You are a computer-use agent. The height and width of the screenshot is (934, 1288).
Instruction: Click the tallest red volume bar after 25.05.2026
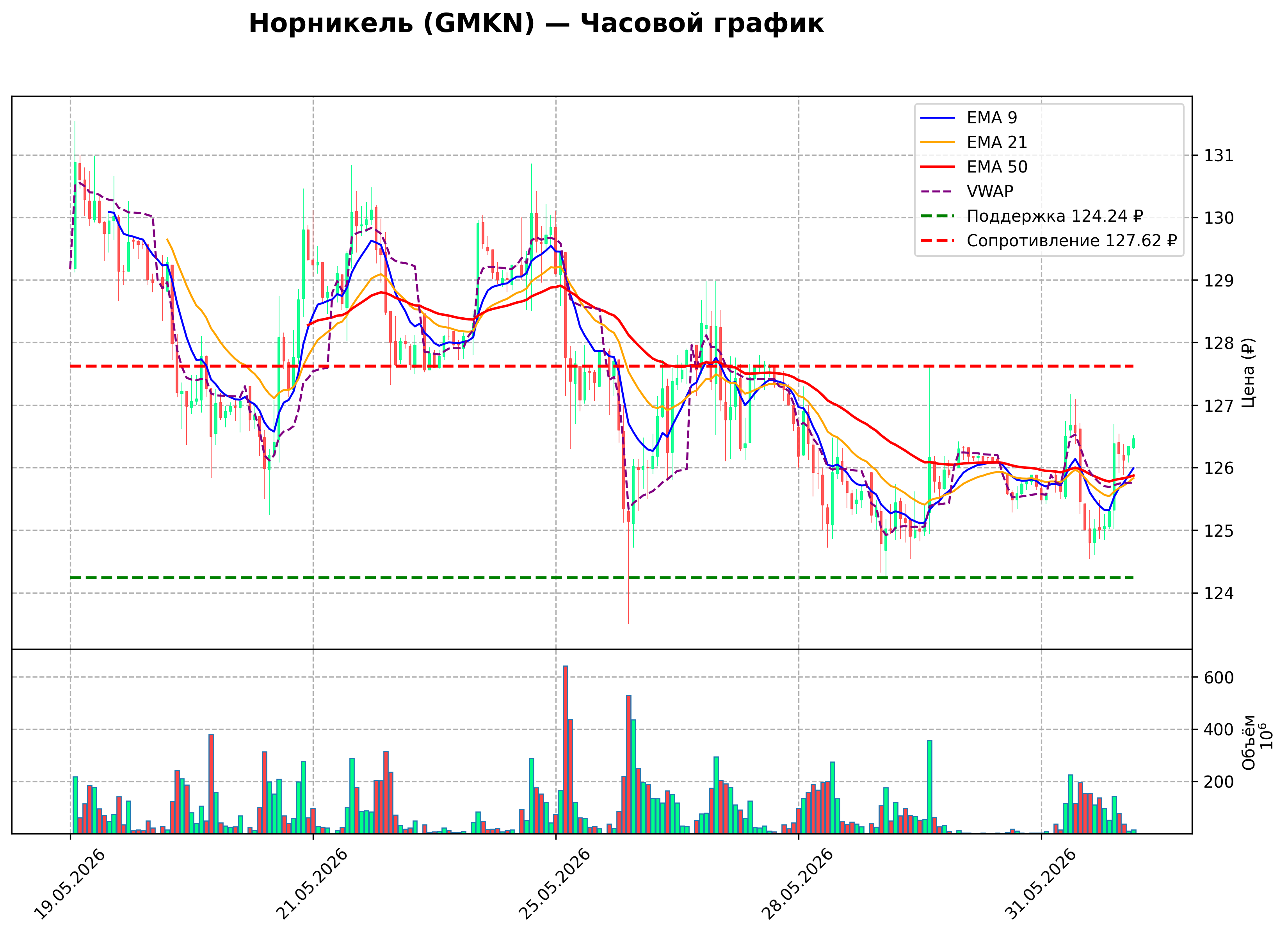pos(565,749)
